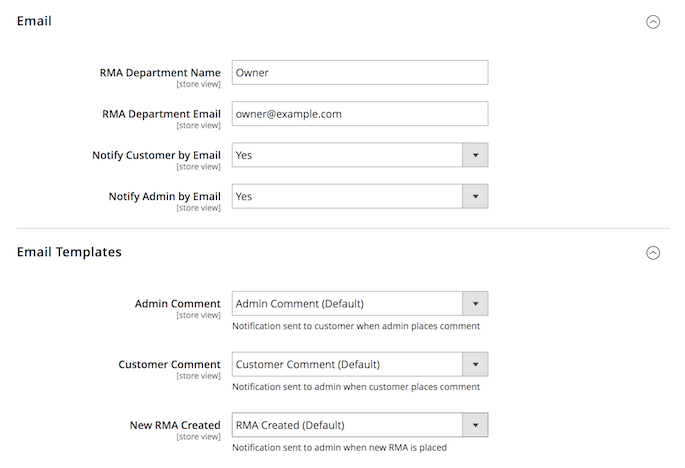Collapse the Email section chevron icon
Screen dimensions: 685x468
[x=653, y=22]
